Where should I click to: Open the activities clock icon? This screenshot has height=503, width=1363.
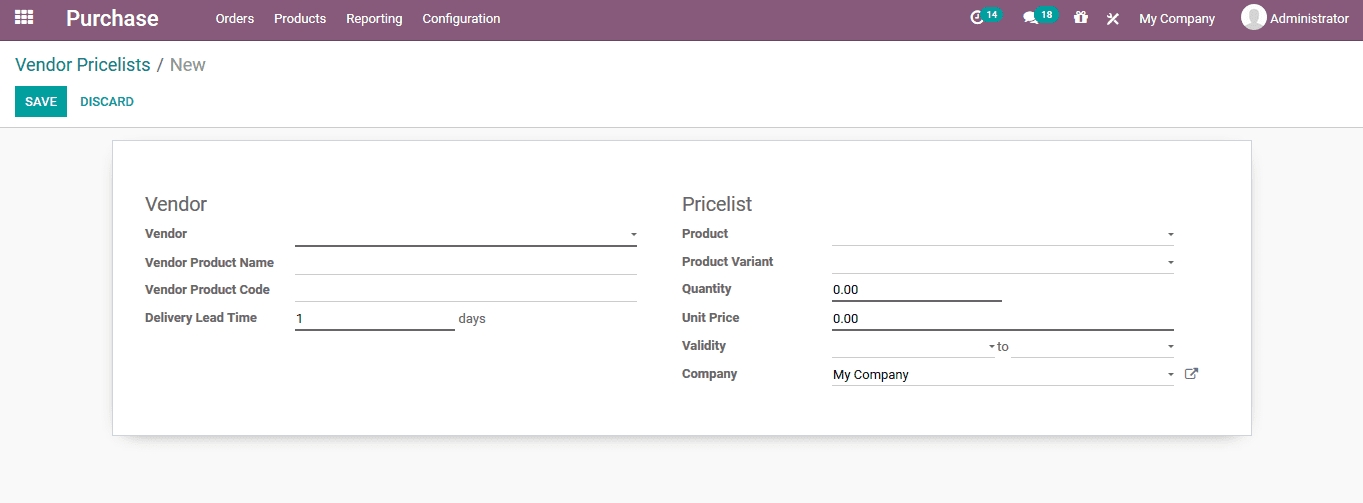click(978, 18)
